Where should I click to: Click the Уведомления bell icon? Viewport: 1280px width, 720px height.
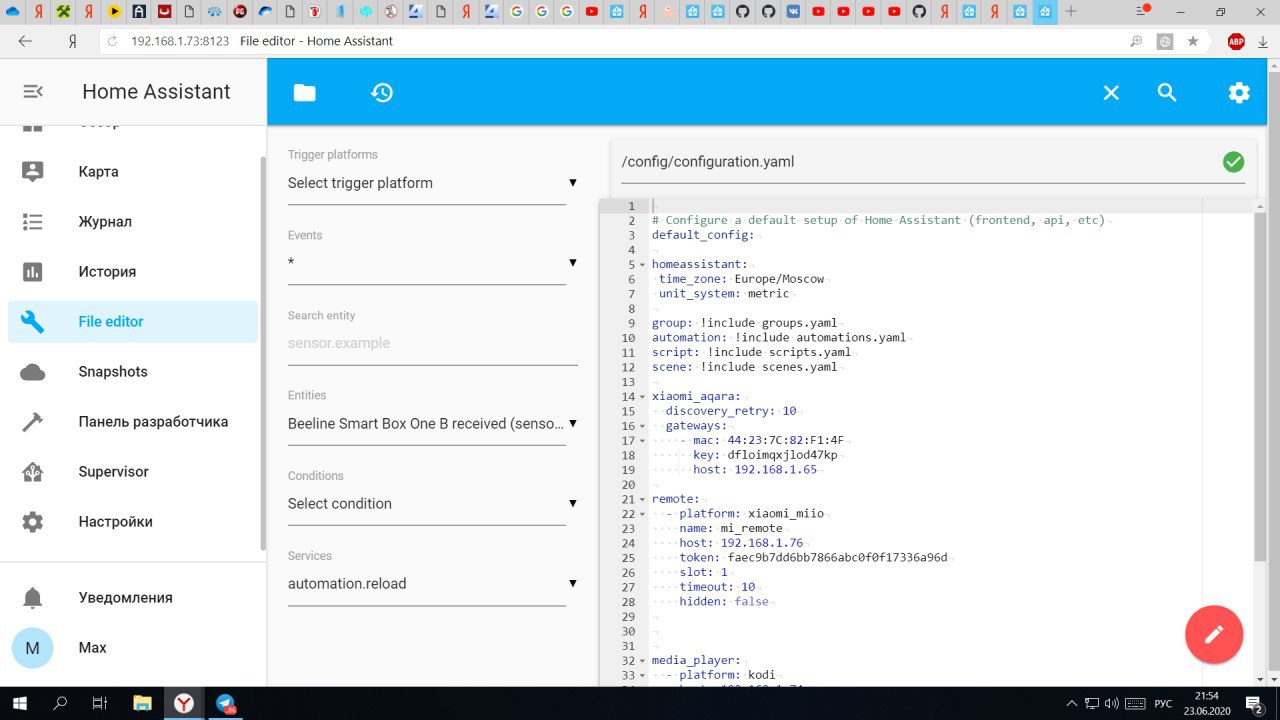(x=33, y=598)
